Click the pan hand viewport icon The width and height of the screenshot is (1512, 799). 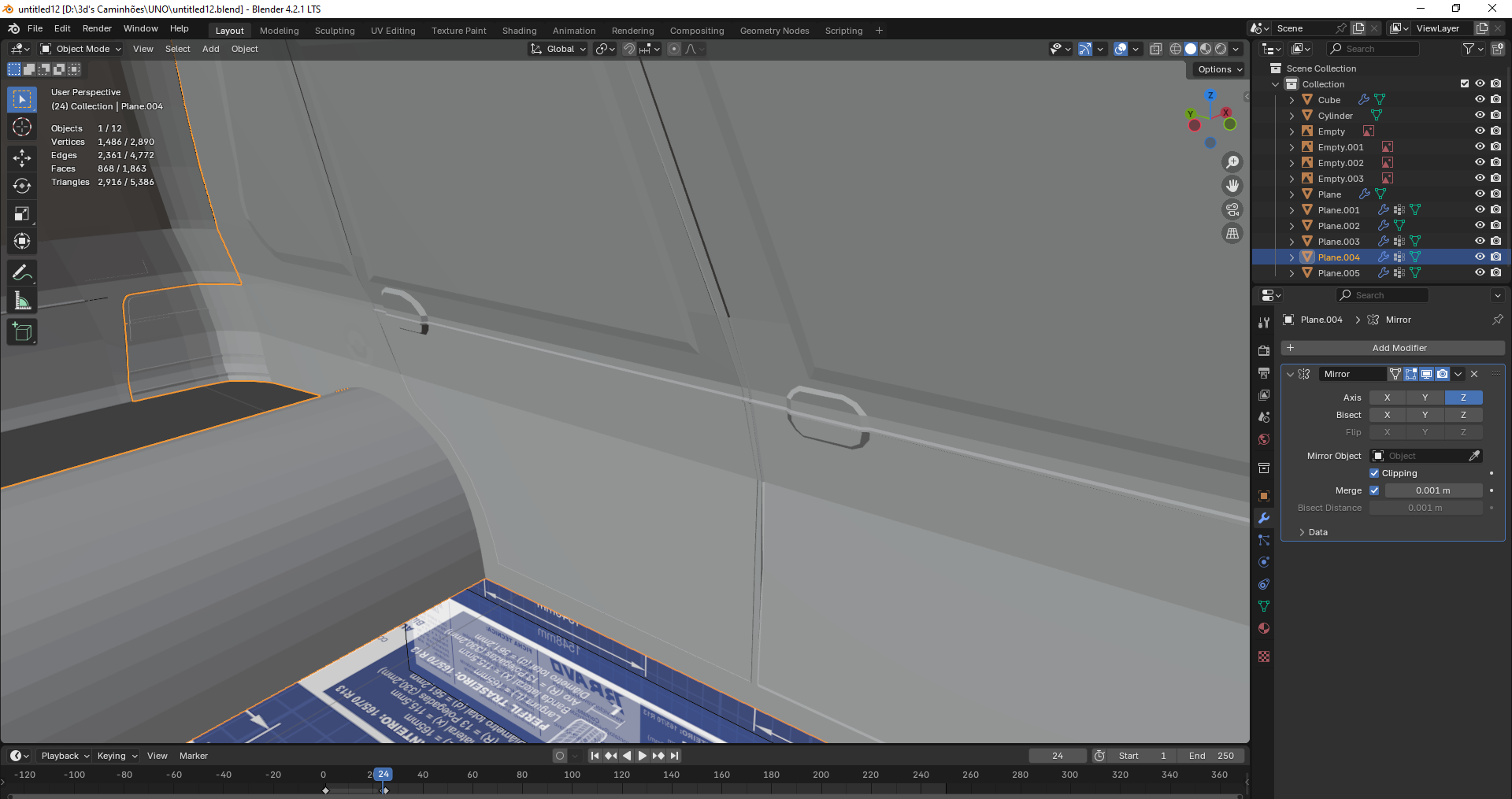coord(1232,186)
